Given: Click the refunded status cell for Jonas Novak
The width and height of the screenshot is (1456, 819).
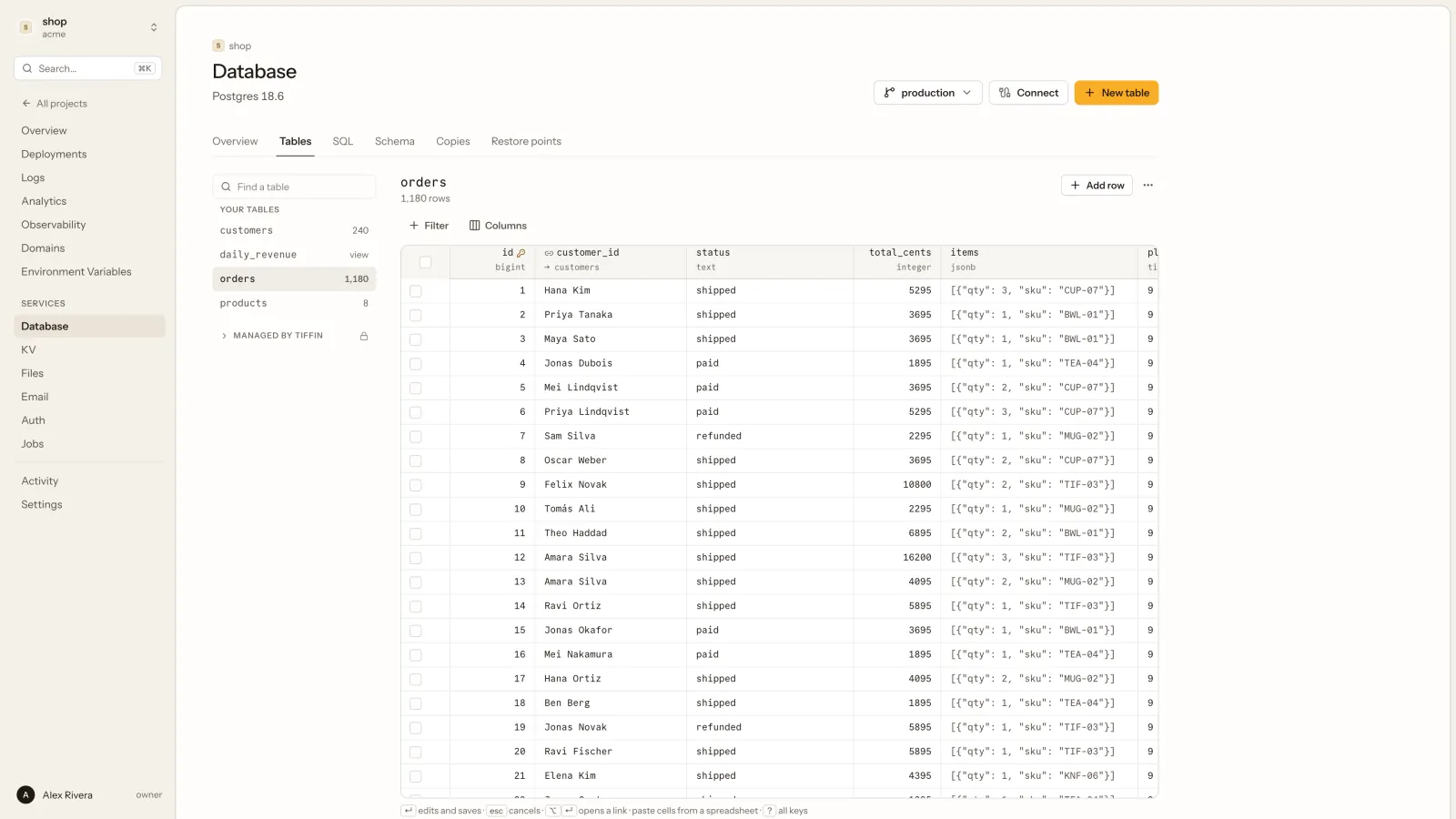Looking at the screenshot, I should coord(770,728).
